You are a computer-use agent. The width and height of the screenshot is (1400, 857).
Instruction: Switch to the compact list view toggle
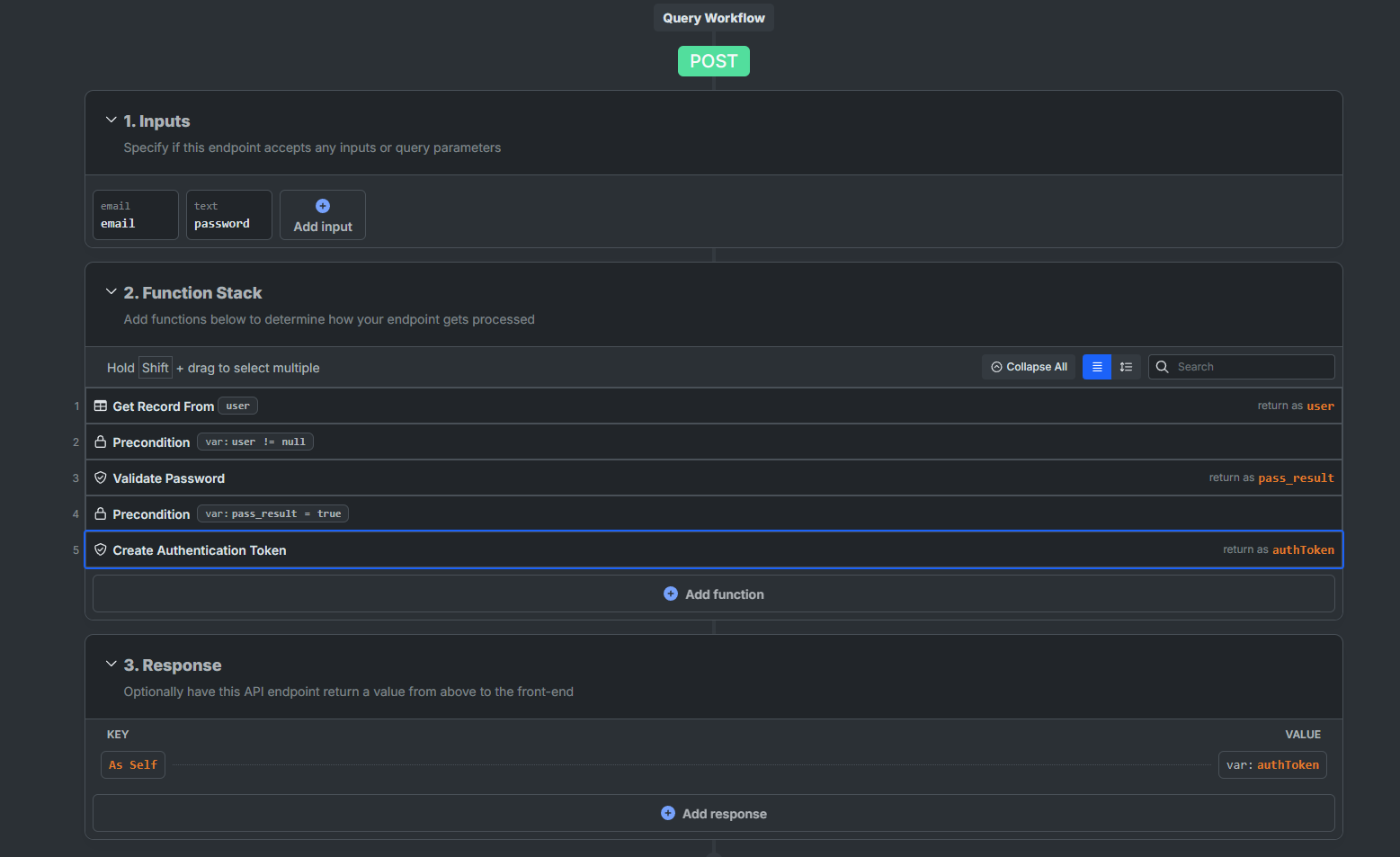click(x=1097, y=367)
